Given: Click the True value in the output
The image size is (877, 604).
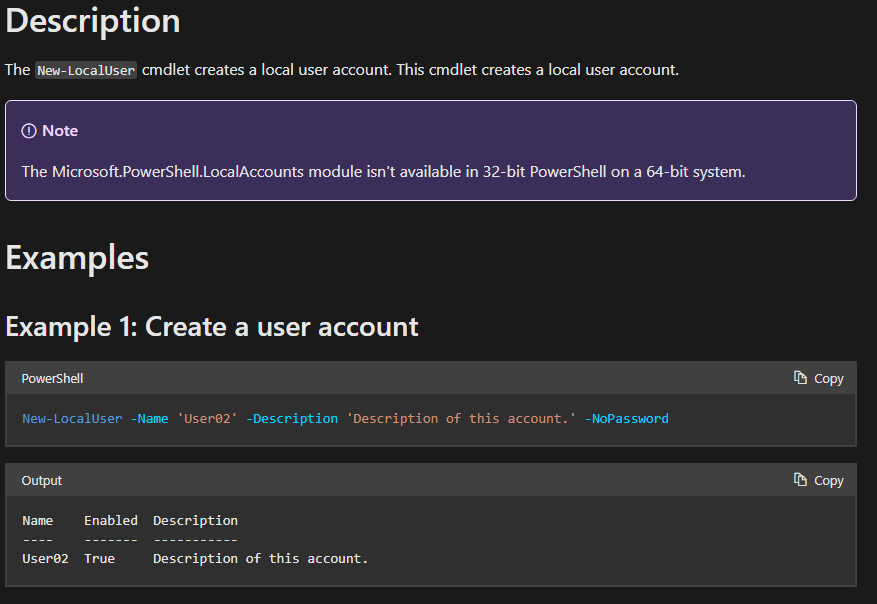Looking at the screenshot, I should pyautogui.click(x=99, y=558).
